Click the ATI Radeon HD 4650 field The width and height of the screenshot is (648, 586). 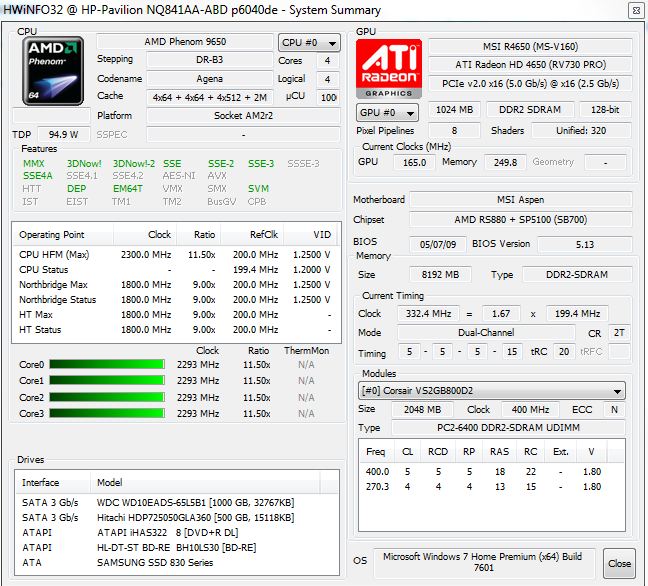click(x=530, y=65)
